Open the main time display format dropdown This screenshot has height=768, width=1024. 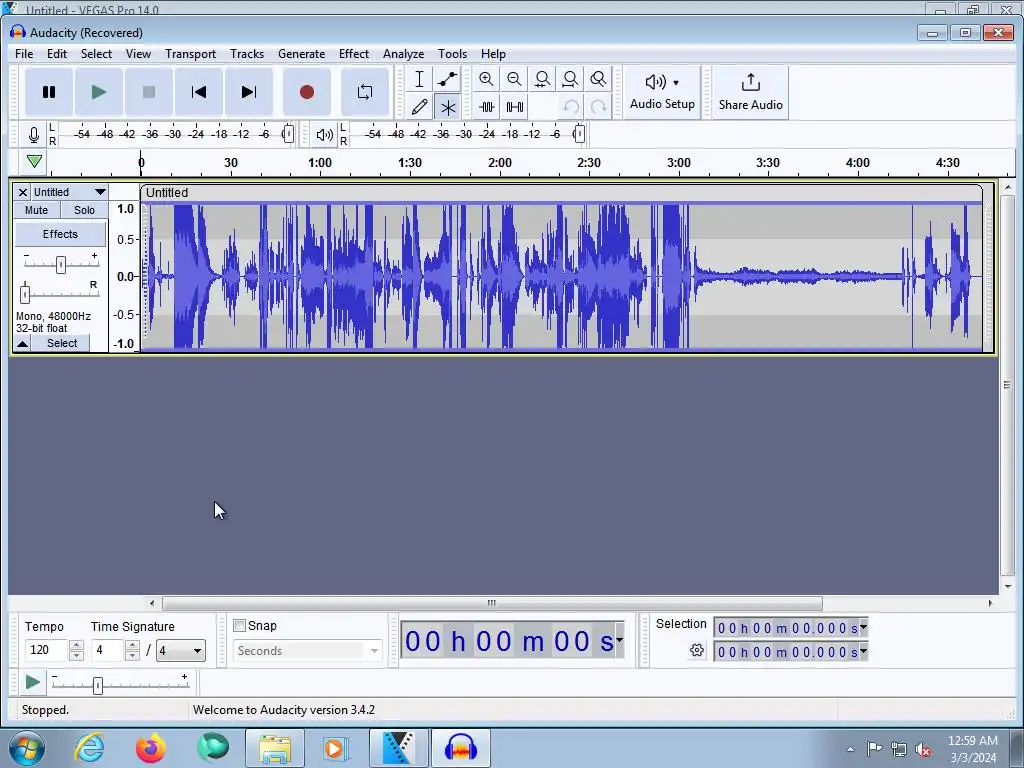[619, 640]
